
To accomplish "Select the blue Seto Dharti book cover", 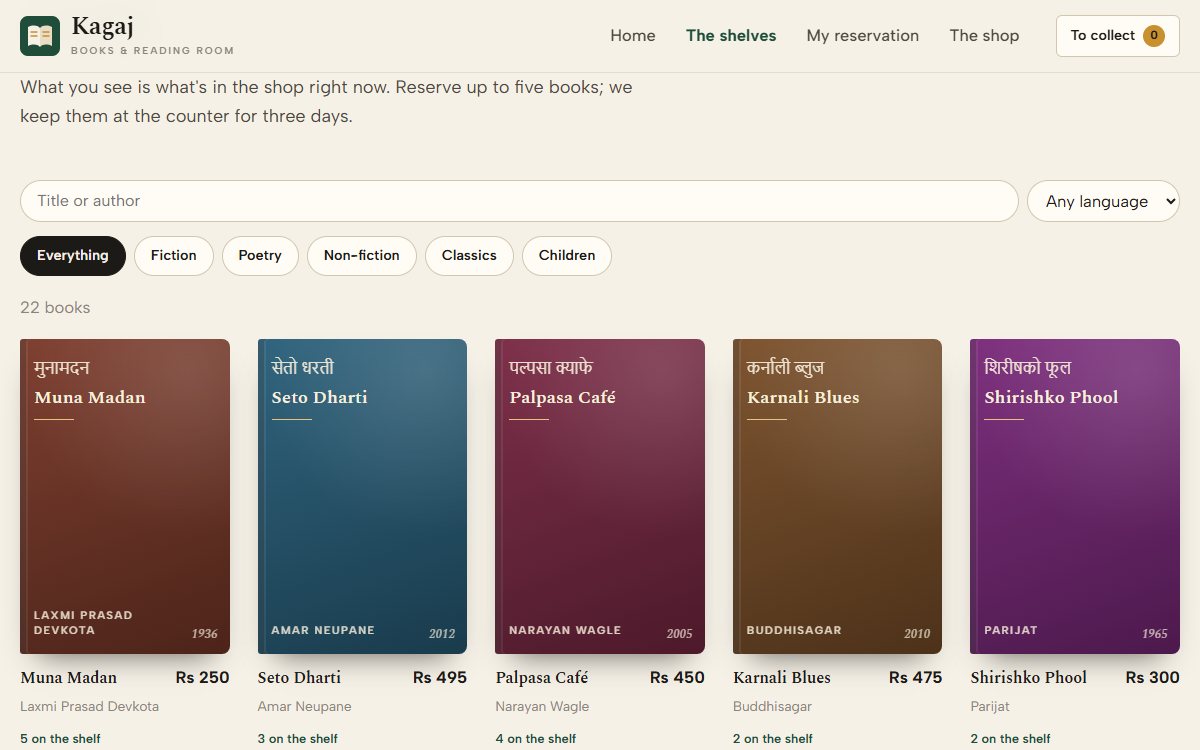I will tap(362, 496).
